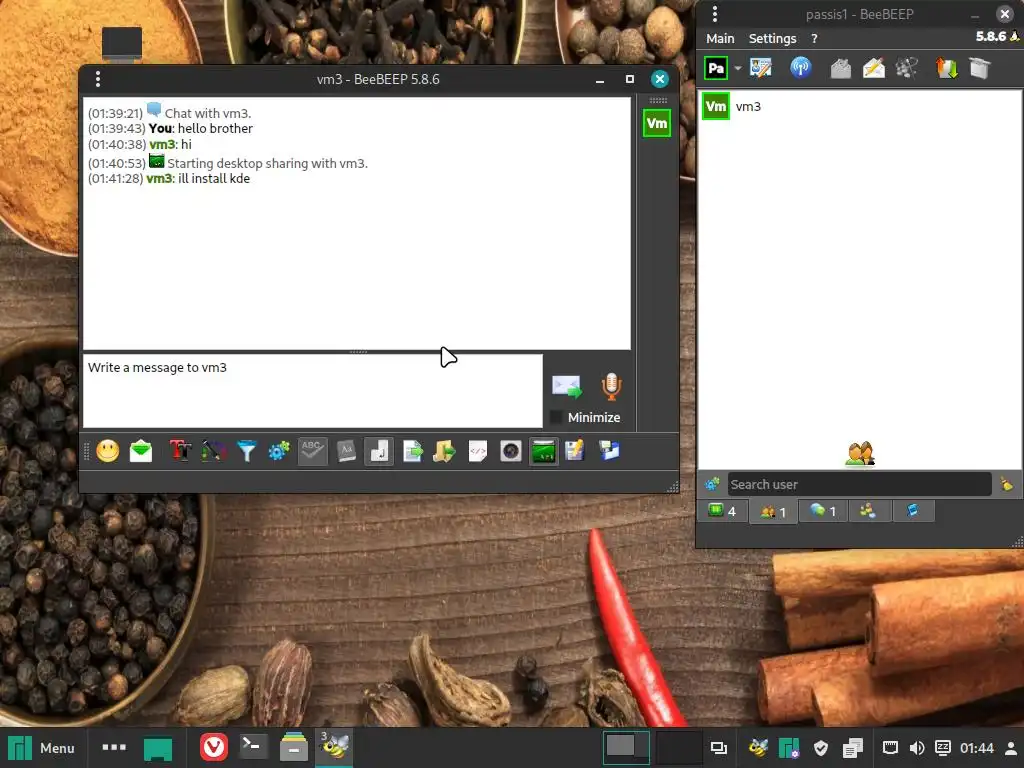Click the blue funnel filter icon
This screenshot has height=768, width=1024.
click(246, 451)
